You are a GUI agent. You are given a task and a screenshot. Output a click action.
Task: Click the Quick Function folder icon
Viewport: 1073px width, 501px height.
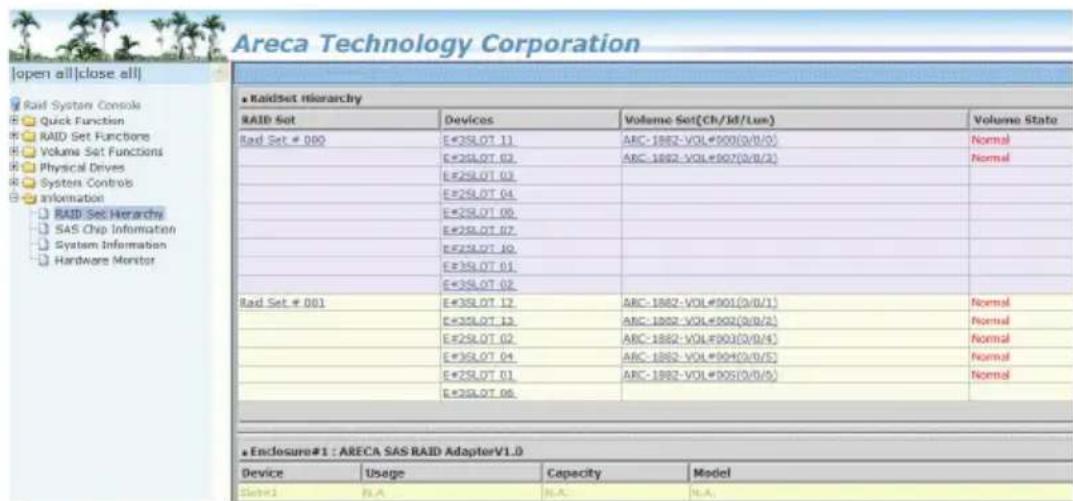pos(31,121)
